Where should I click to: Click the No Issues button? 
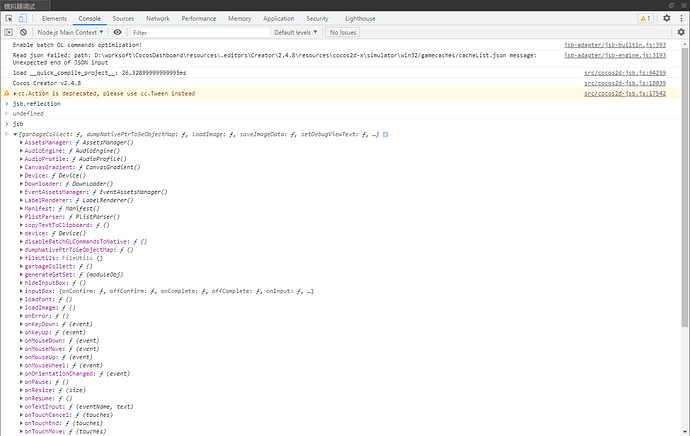point(343,32)
